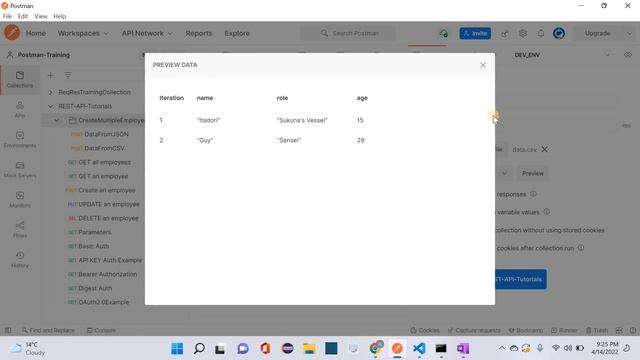Click the help icon in the status bar
This screenshot has height=360, width=640.
pyautogui.click(x=633, y=330)
